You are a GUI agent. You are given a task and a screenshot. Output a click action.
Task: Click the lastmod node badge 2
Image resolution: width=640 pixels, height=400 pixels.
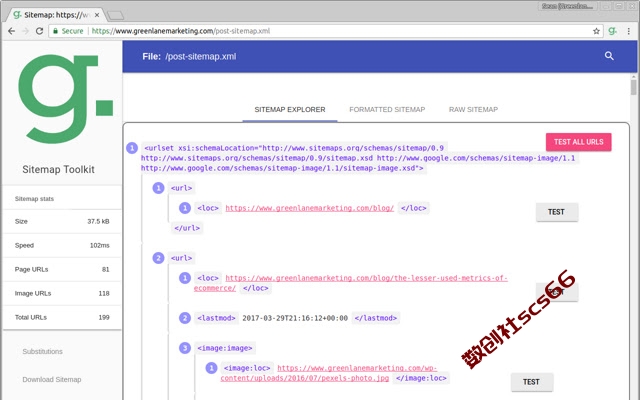point(185,318)
